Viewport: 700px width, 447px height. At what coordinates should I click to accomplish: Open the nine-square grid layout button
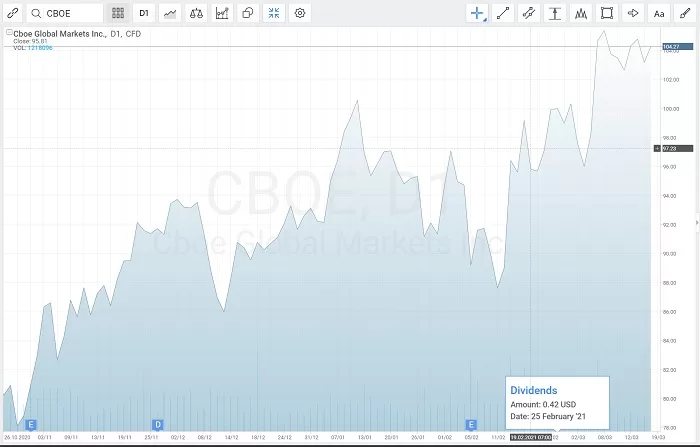pyautogui.click(x=118, y=13)
